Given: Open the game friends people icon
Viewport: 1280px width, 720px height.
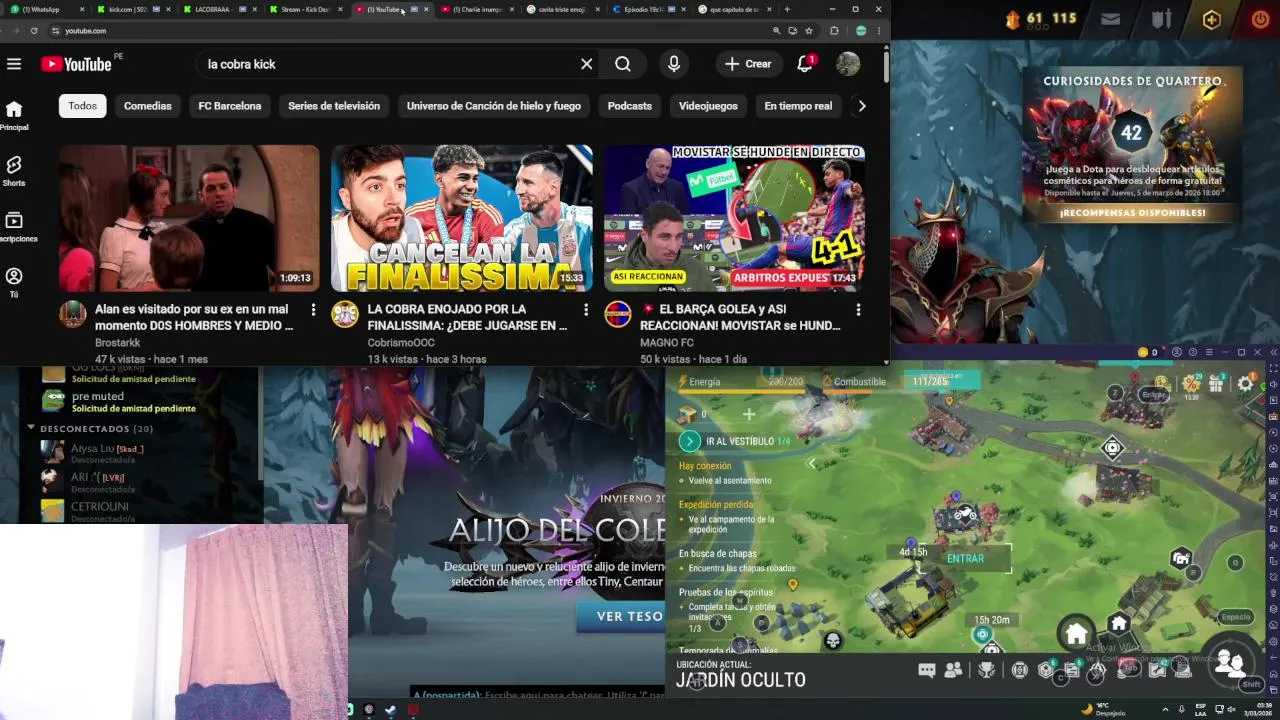Looking at the screenshot, I should tap(953, 670).
